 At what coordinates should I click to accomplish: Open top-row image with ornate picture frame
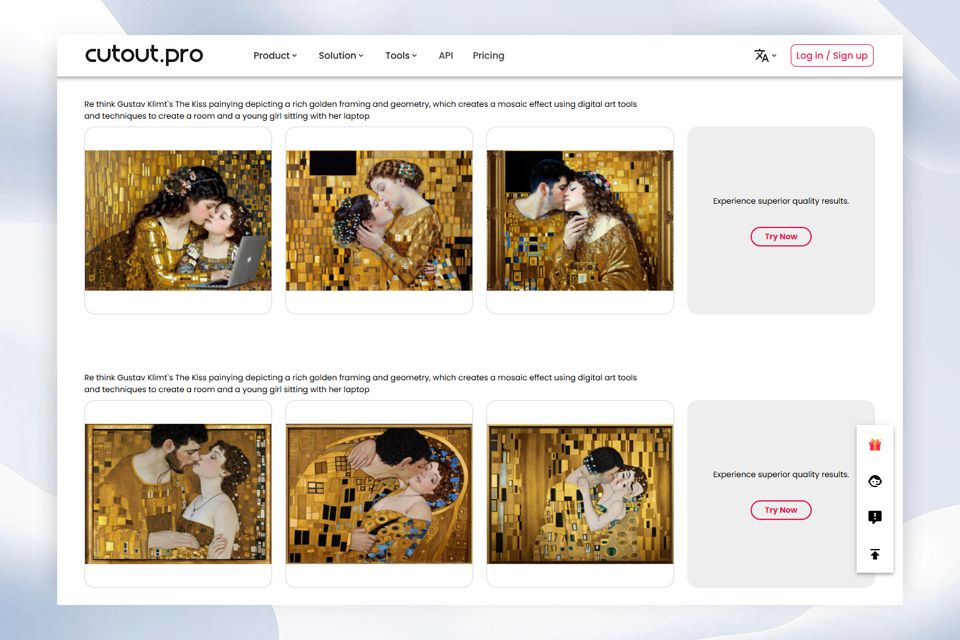coord(580,220)
